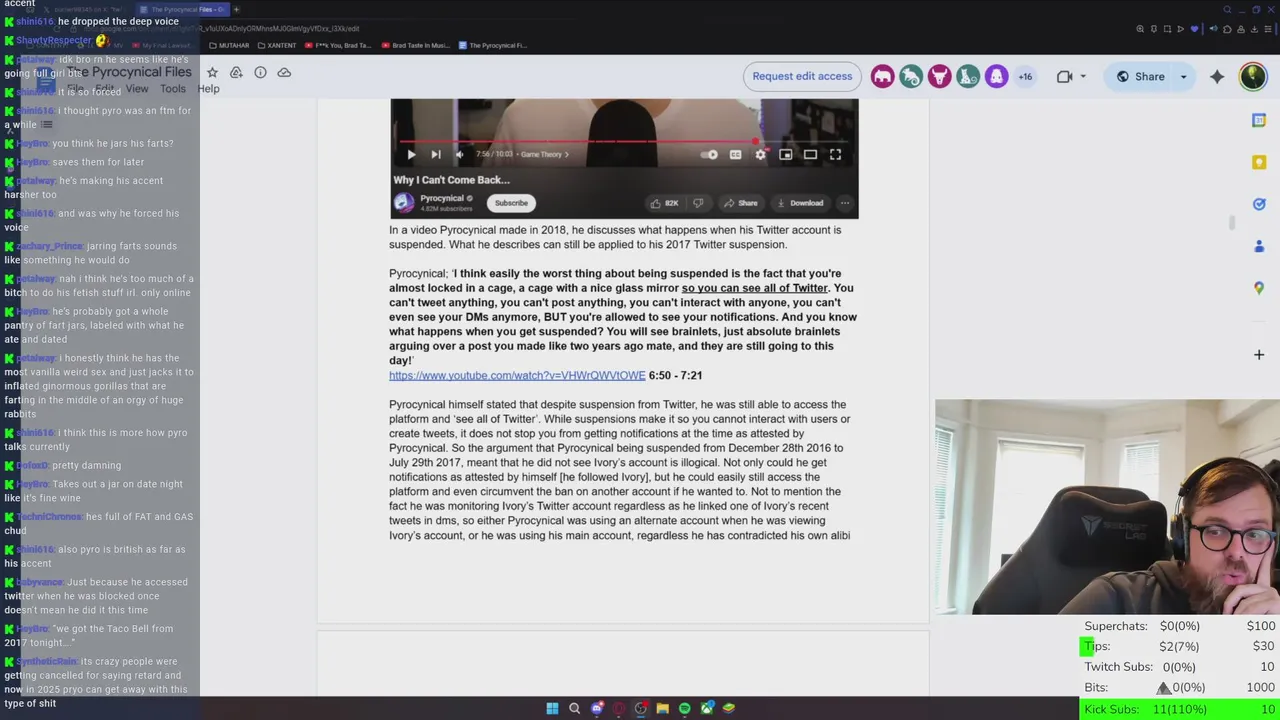The width and height of the screenshot is (1280, 720).
Task: Expand Meet call options dropdown arrow
Action: click(1082, 77)
